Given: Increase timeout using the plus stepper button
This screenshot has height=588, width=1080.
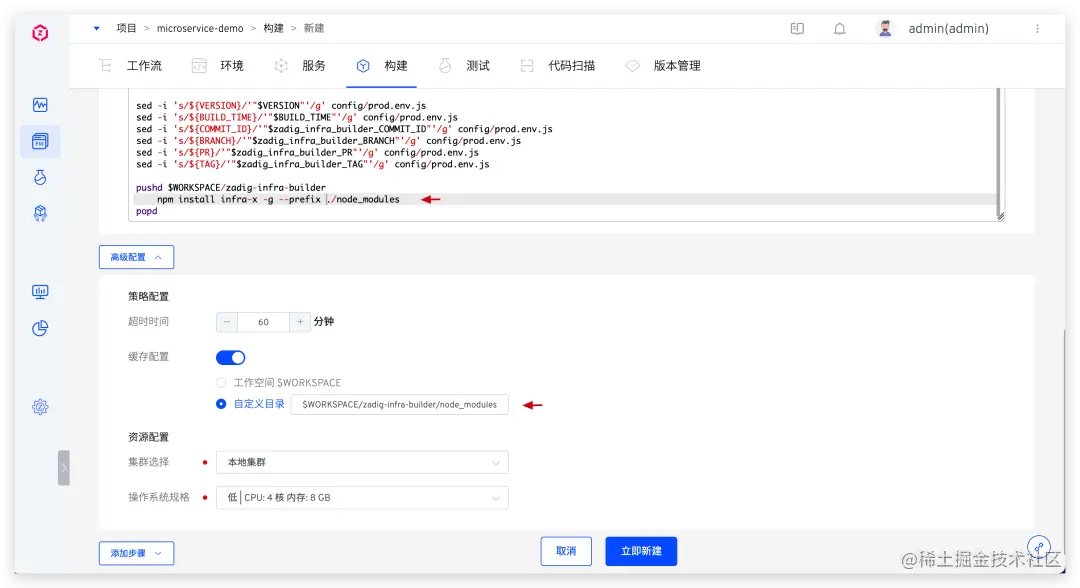Looking at the screenshot, I should coord(302,322).
